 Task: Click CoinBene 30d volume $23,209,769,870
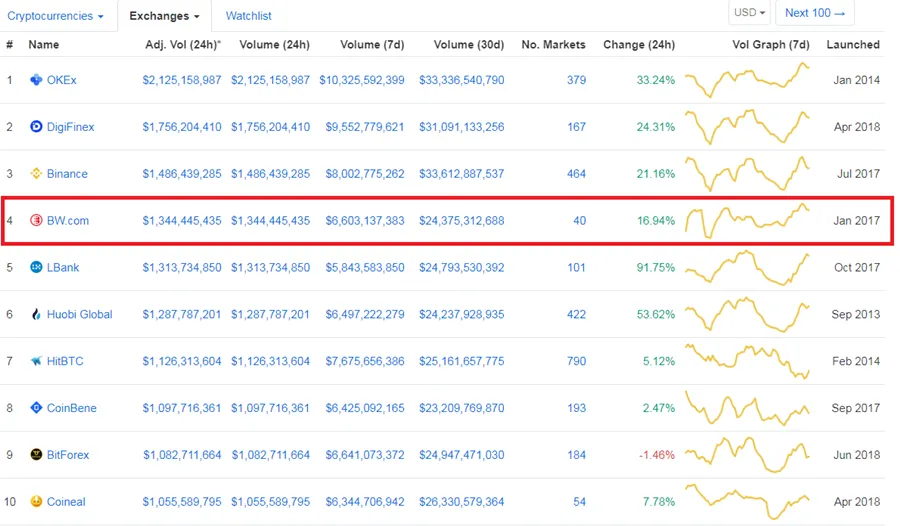(x=461, y=408)
